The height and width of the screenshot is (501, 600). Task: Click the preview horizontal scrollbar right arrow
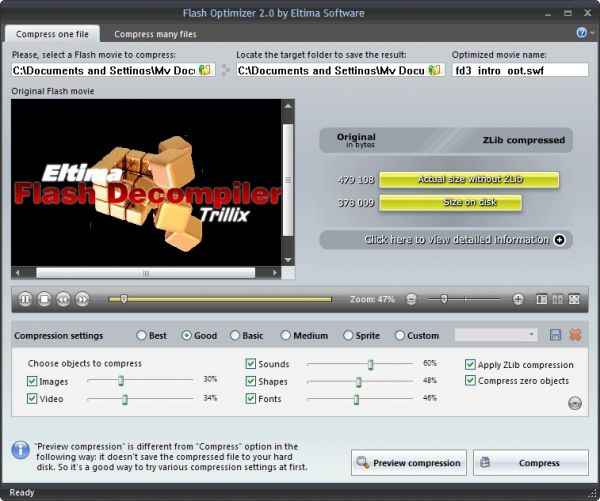pos(274,273)
